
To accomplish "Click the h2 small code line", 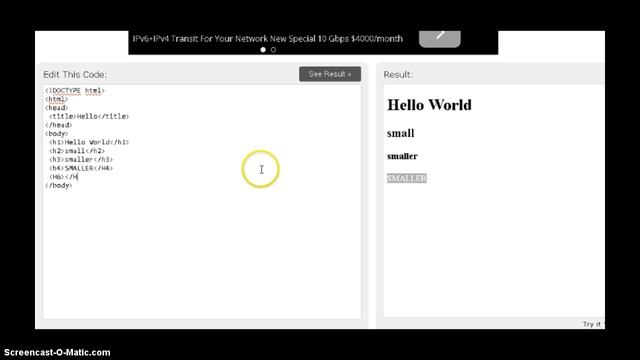I will [77, 151].
